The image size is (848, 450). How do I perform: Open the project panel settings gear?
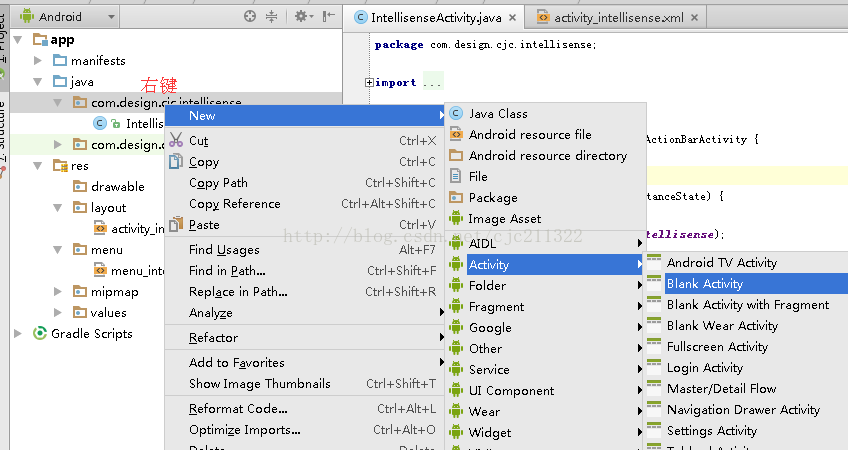(x=300, y=17)
